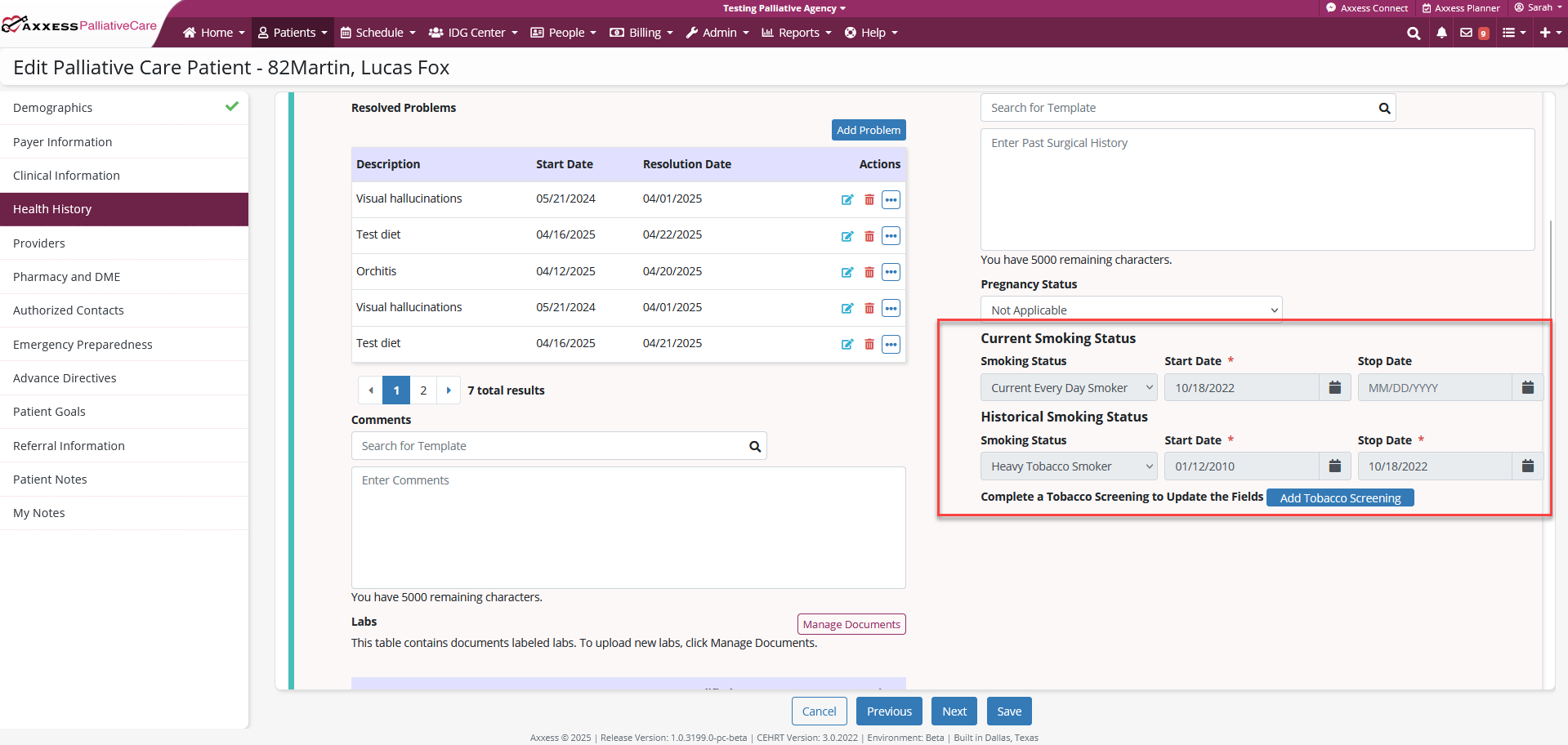Open the Billing menu
This screenshot has height=745, width=1568.
click(641, 33)
